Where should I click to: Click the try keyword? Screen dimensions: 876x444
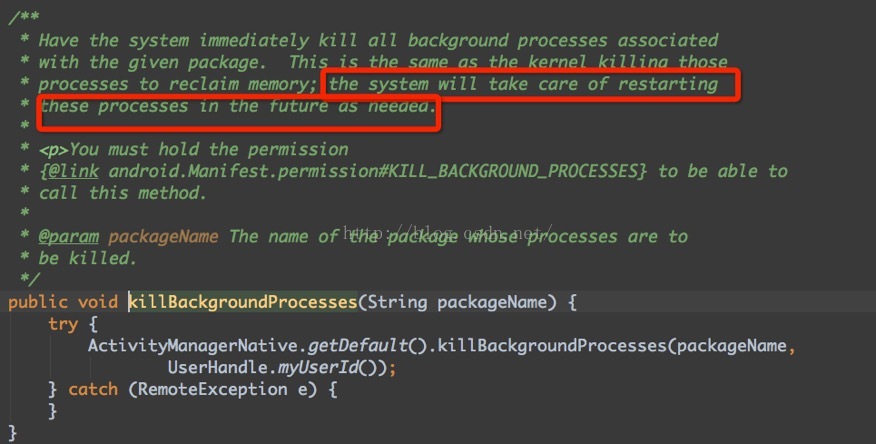(60, 323)
